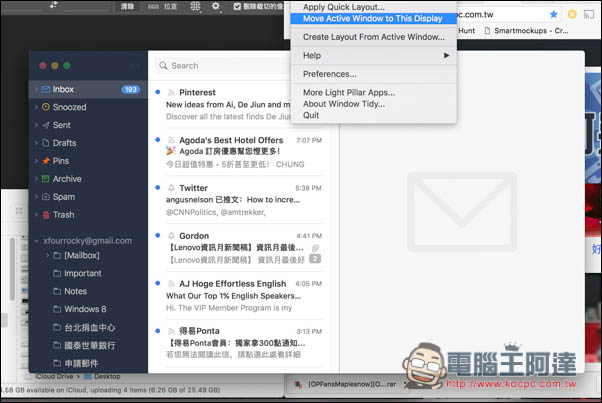Viewport: 602px width, 403px height.
Task: Toggle the checkbox in the top toolbar
Action: tap(237, 6)
